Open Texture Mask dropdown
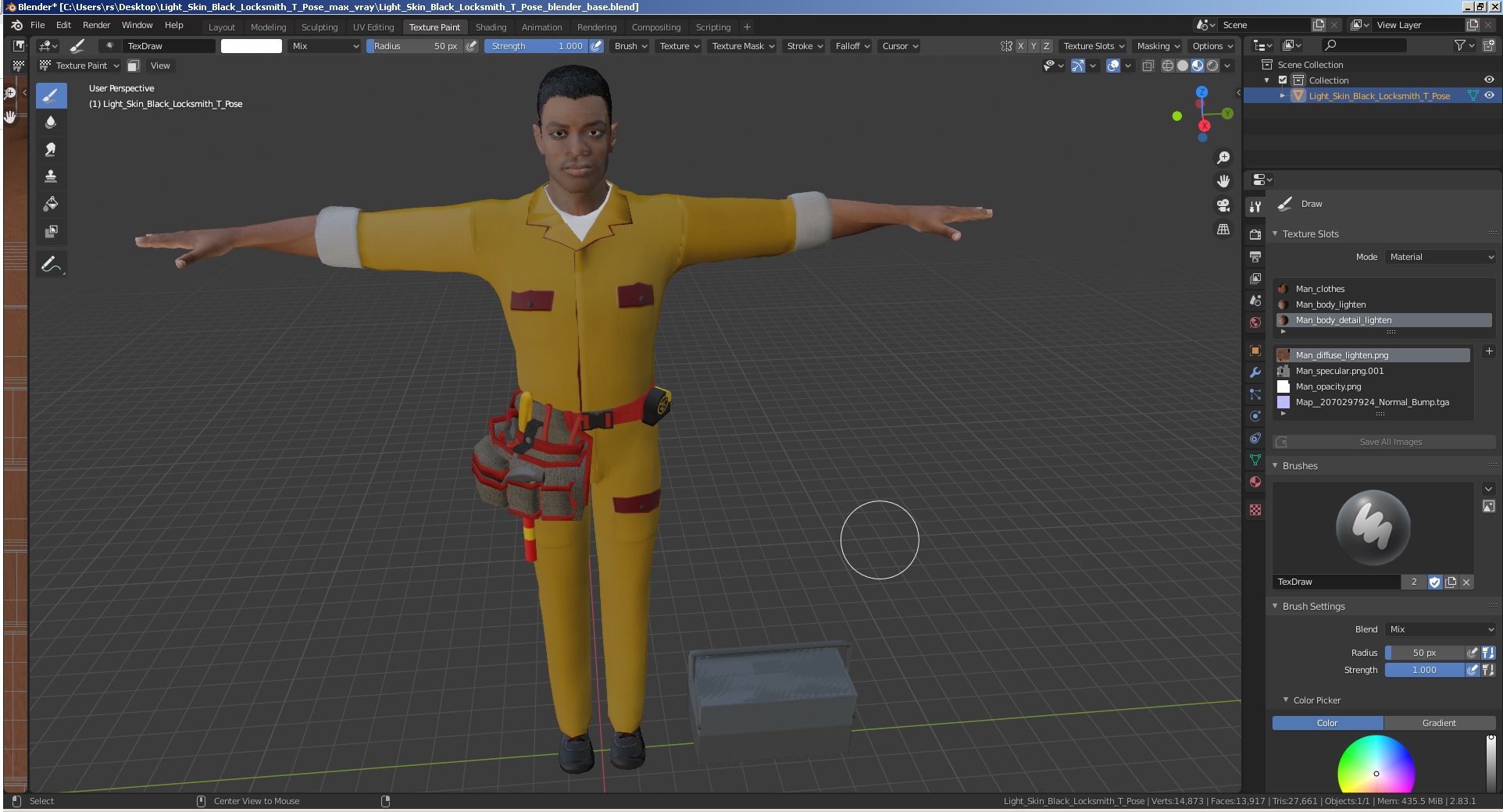 [x=743, y=46]
